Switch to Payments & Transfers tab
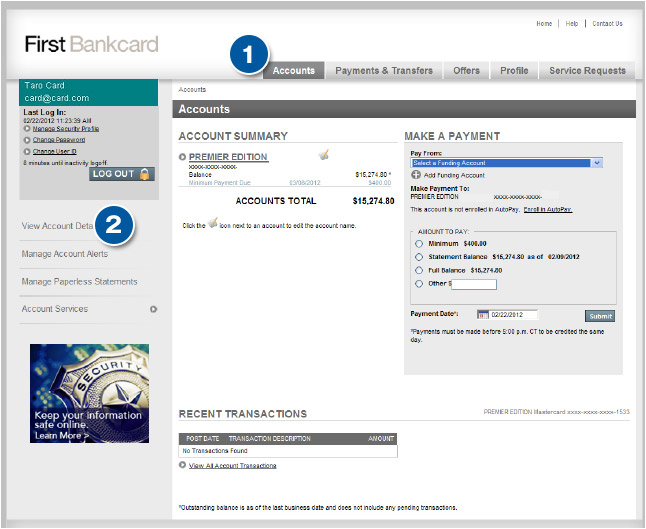 tap(384, 70)
